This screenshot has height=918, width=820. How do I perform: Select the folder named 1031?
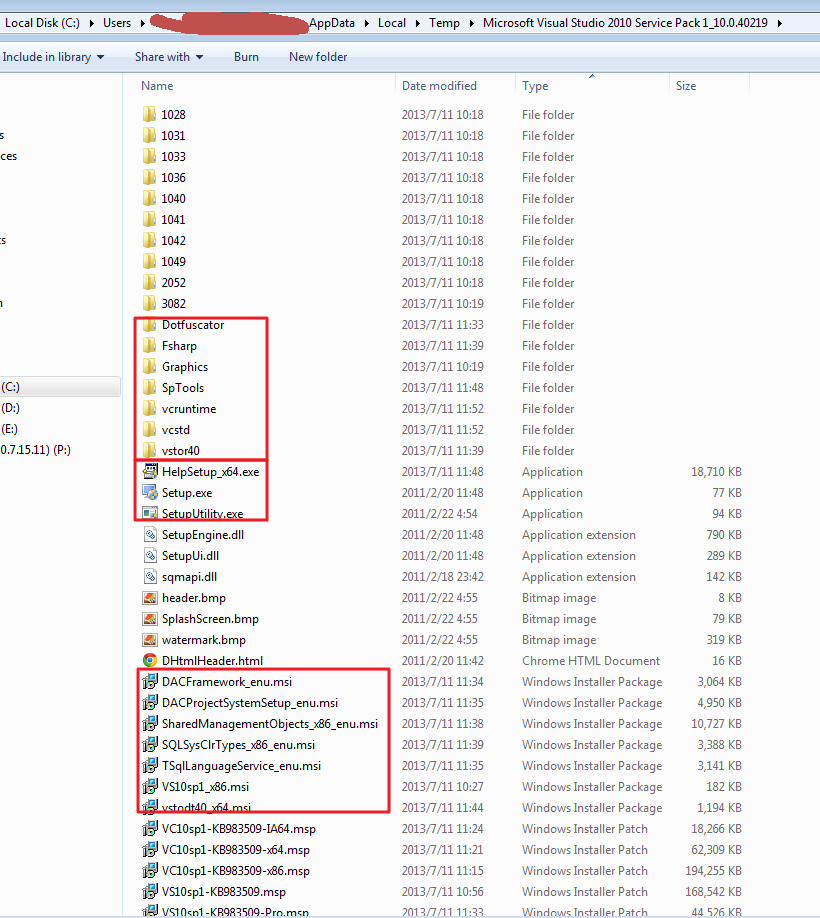click(x=173, y=135)
